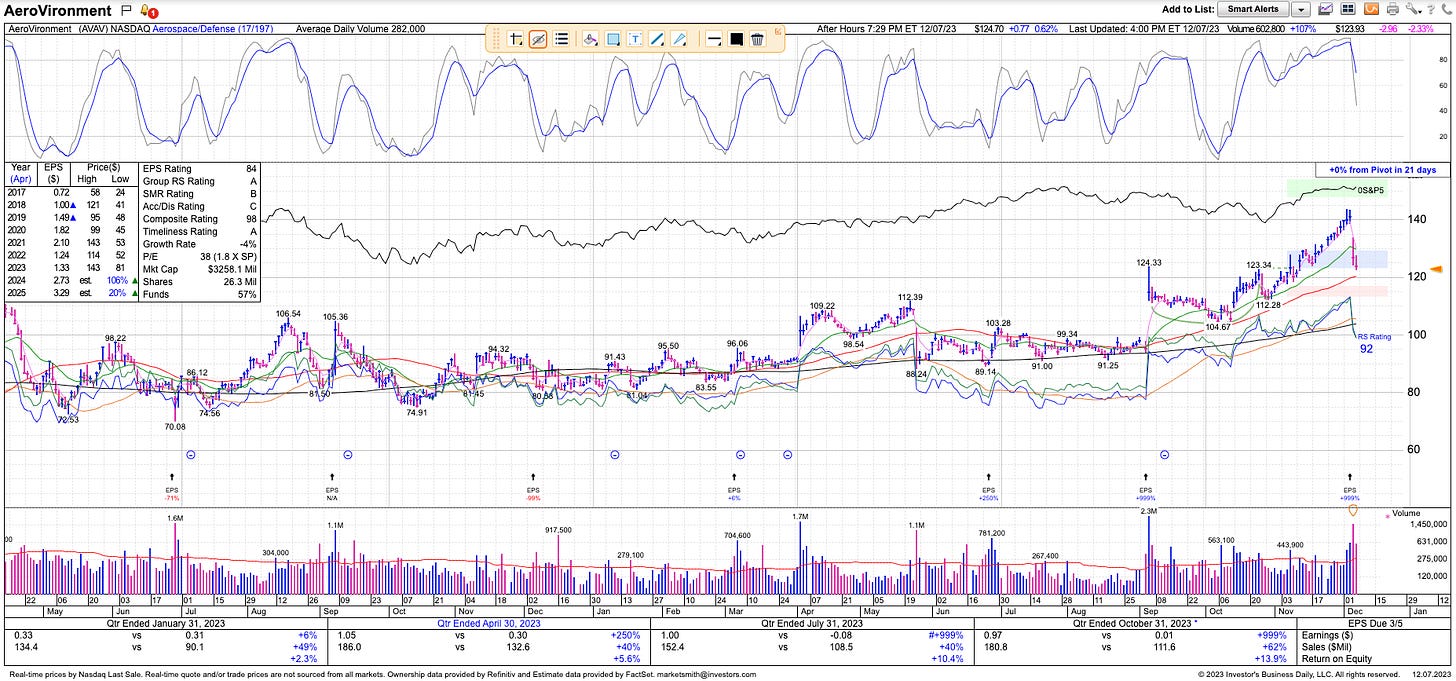Open the Add to List dropdown arrow

(x=1301, y=9)
